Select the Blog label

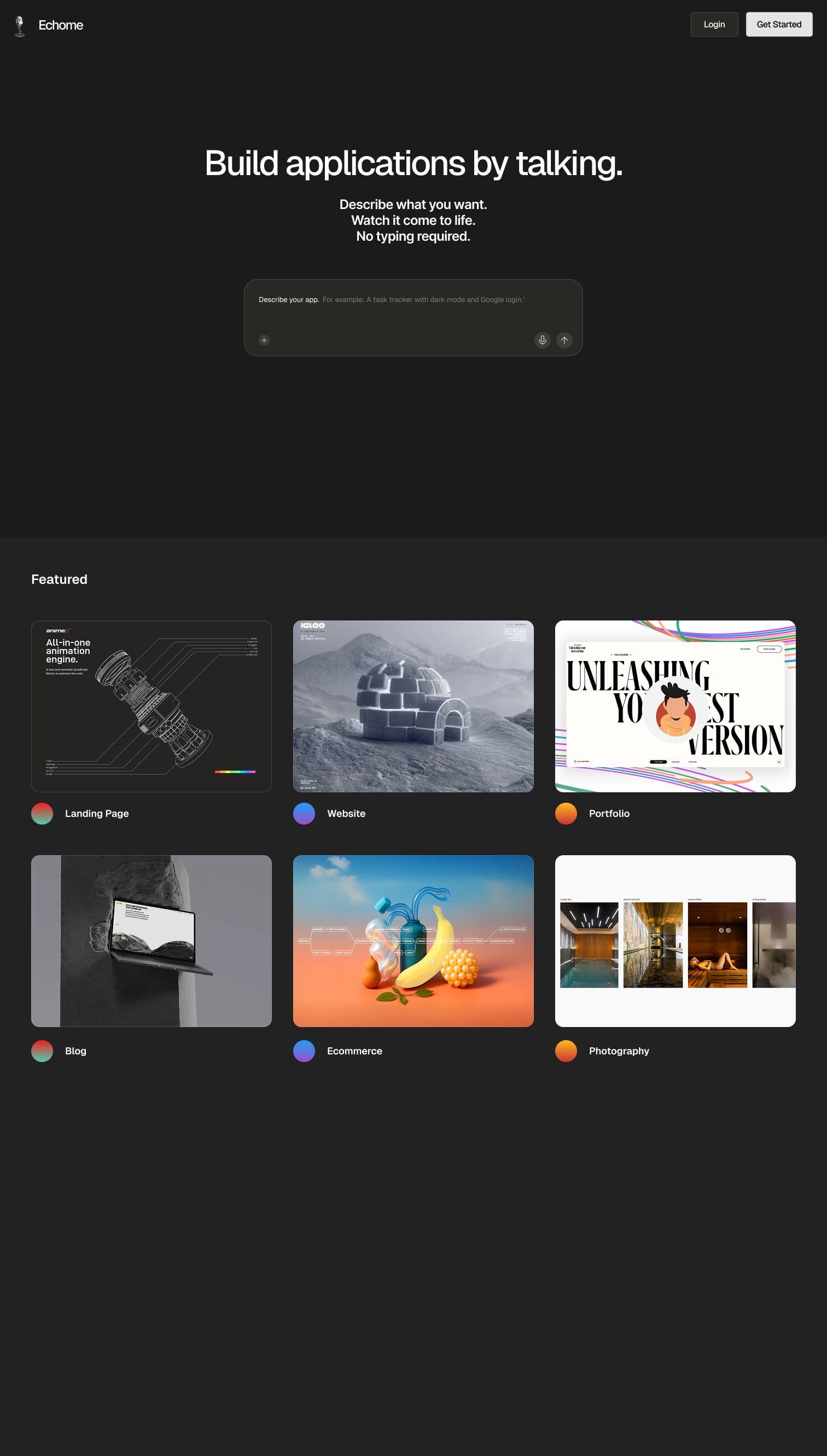75,1051
